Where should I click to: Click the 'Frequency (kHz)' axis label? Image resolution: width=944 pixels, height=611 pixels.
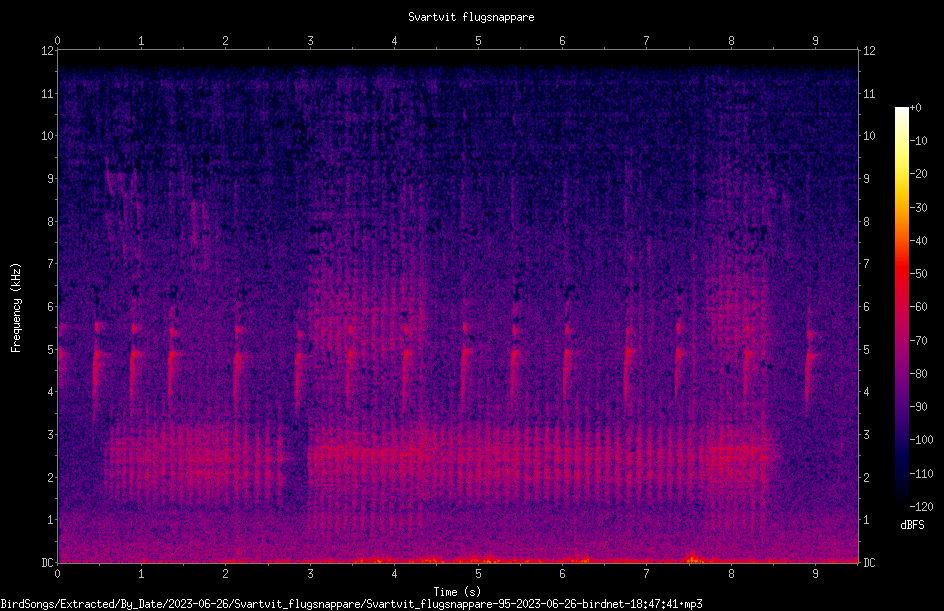point(16,308)
